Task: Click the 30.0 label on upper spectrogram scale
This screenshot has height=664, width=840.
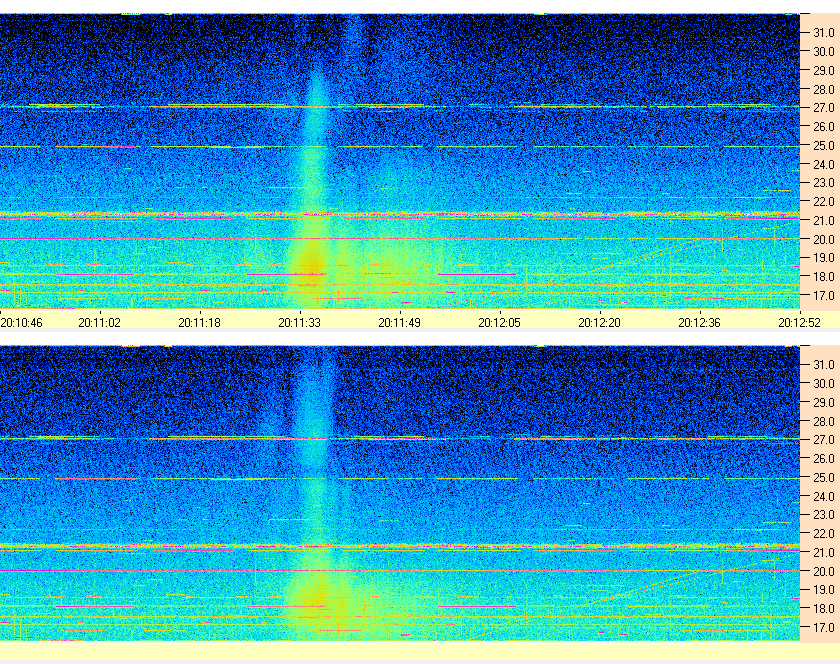Action: [x=824, y=52]
